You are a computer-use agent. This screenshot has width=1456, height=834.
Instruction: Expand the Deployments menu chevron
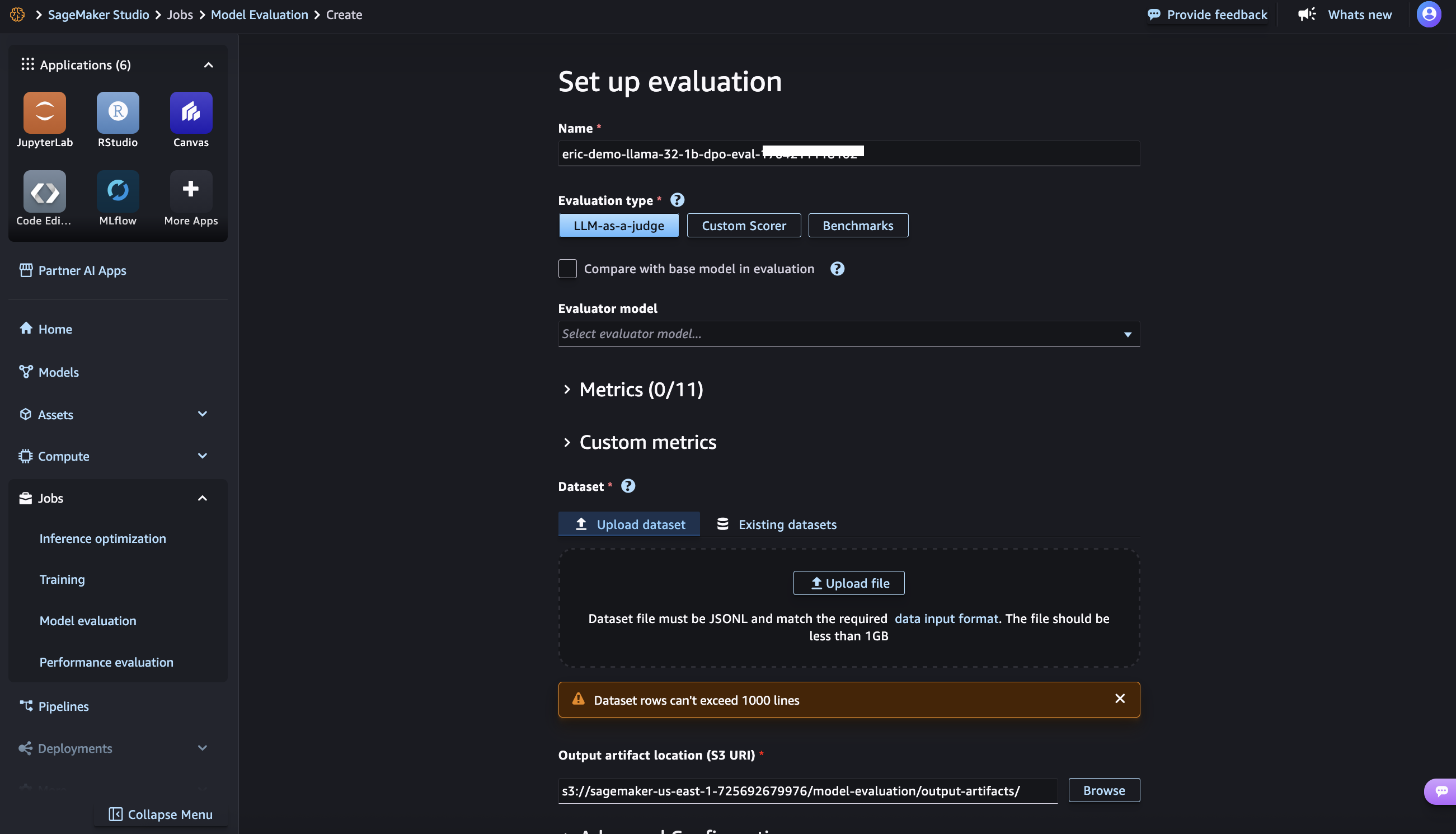[x=202, y=748]
